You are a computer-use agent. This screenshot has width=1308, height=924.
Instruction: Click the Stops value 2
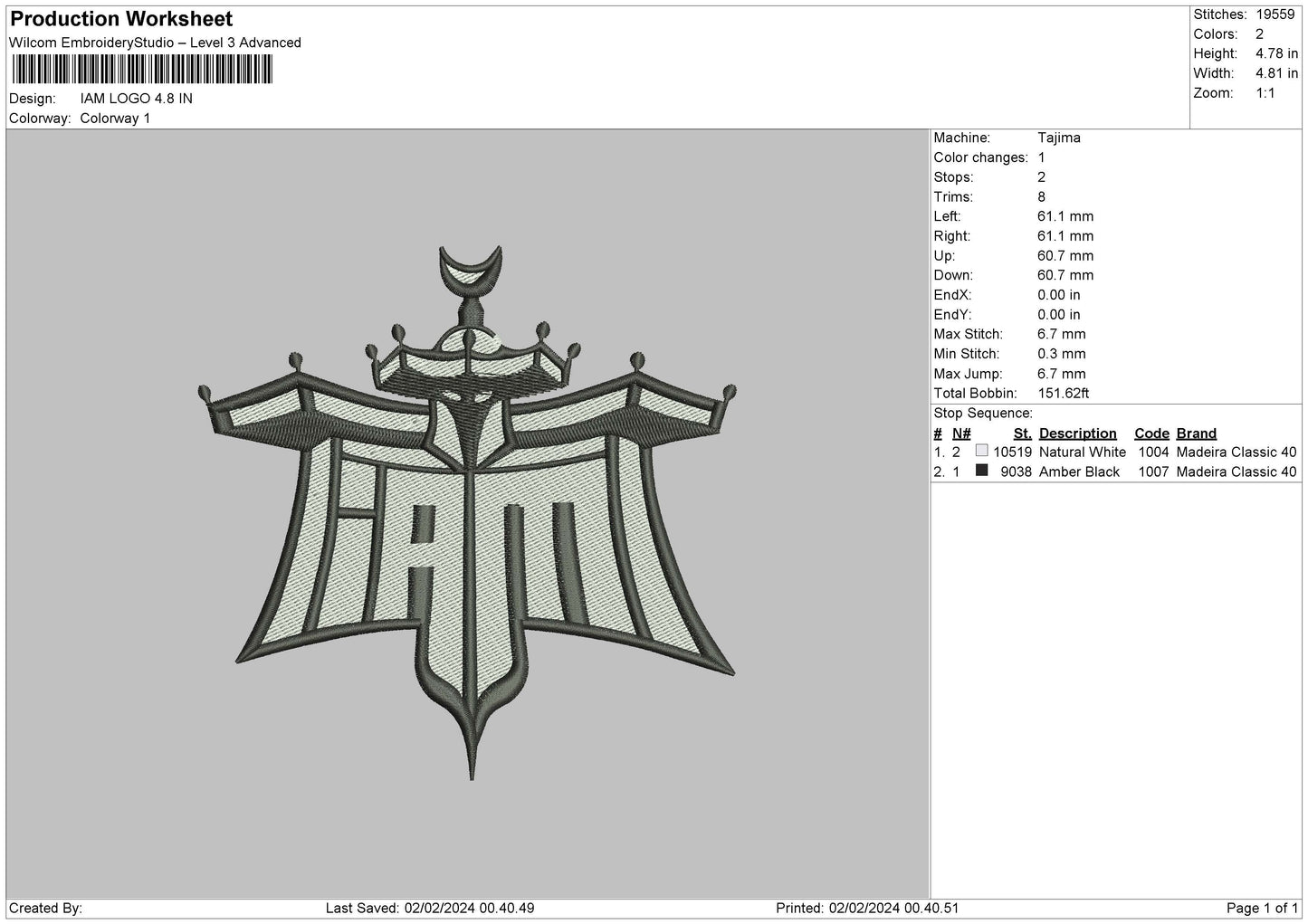tap(1041, 177)
